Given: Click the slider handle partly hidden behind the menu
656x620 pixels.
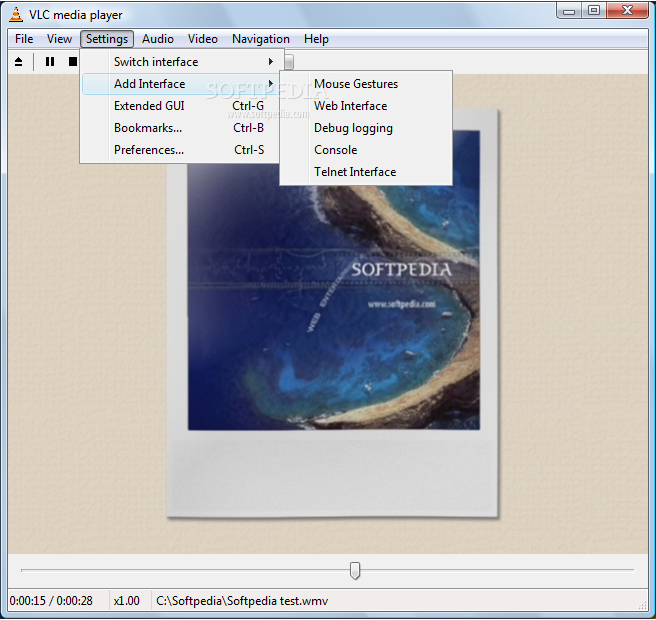Looking at the screenshot, I should 289,62.
